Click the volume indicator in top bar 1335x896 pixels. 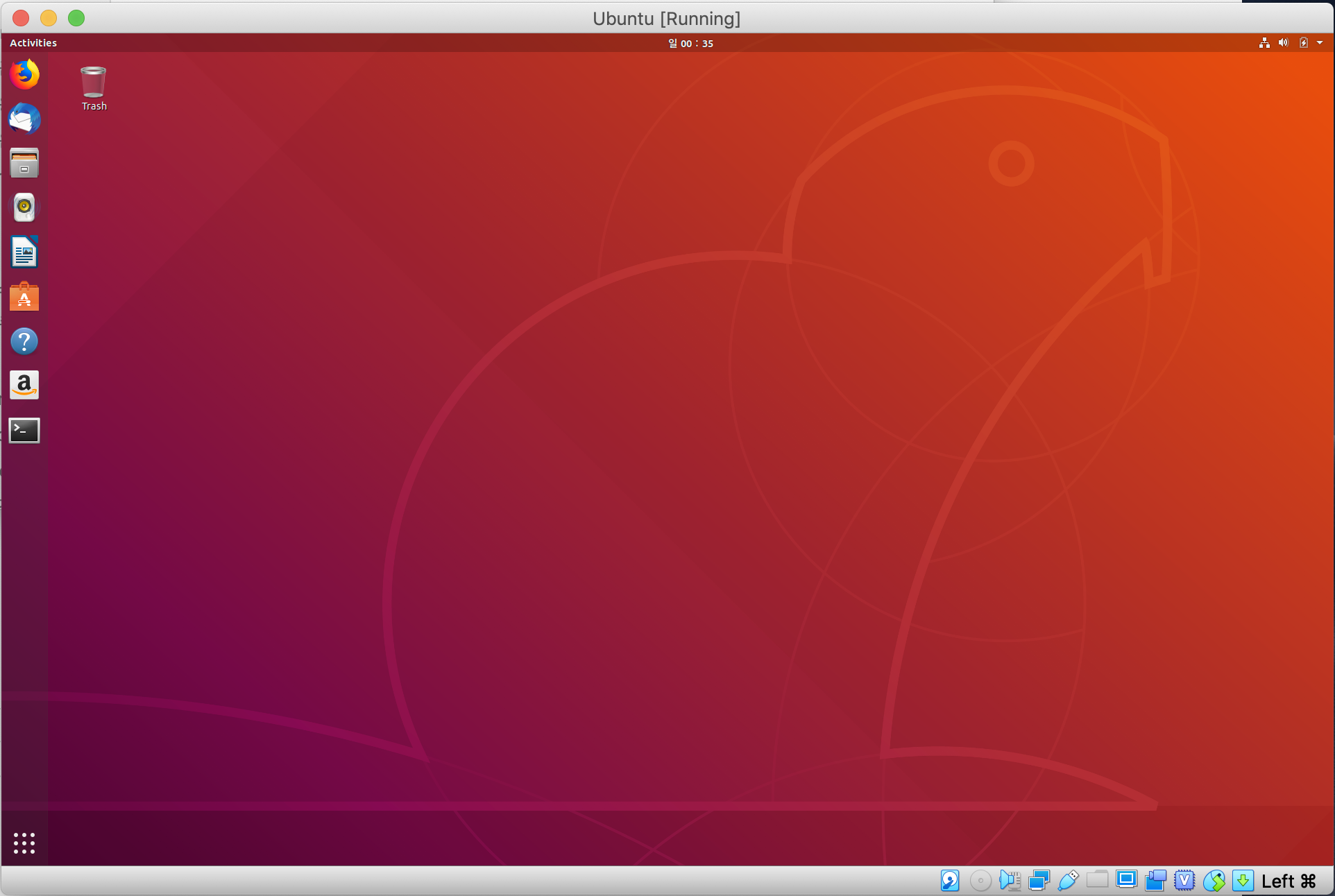[x=1284, y=43]
